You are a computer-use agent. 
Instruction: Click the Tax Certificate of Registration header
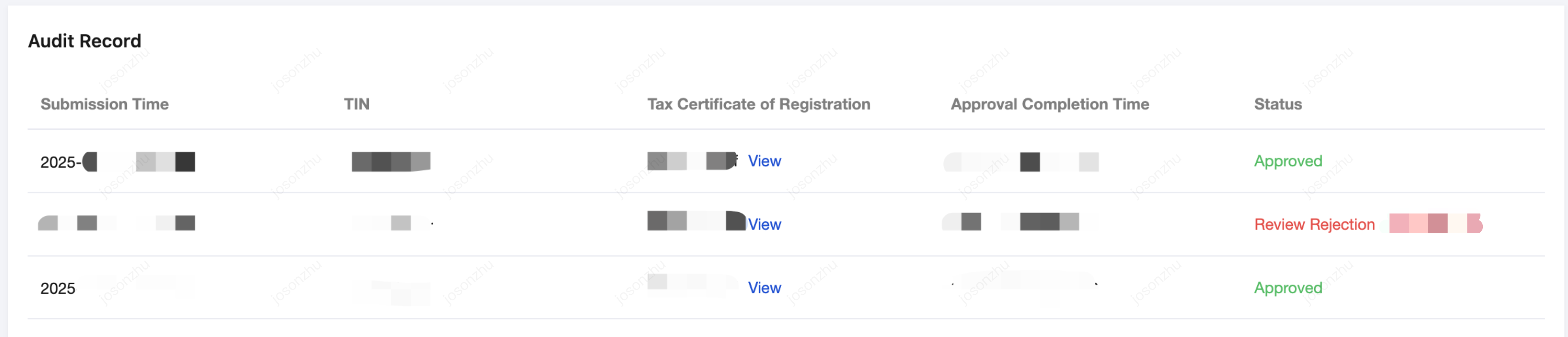[x=759, y=104]
